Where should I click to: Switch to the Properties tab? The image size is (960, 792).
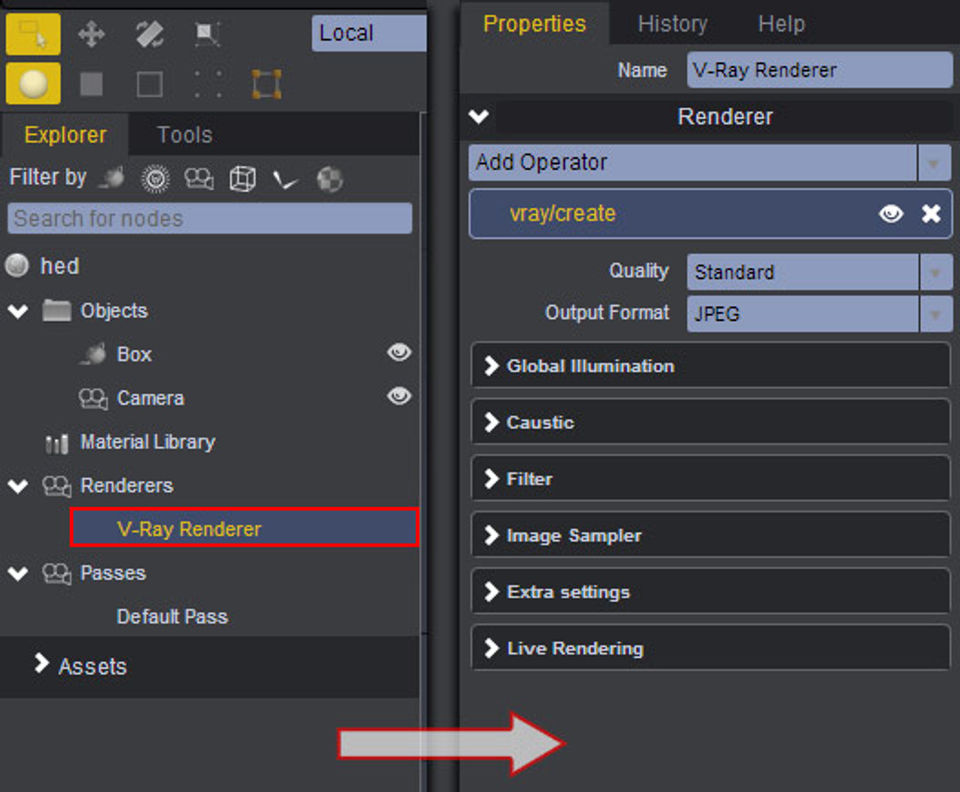pyautogui.click(x=534, y=24)
